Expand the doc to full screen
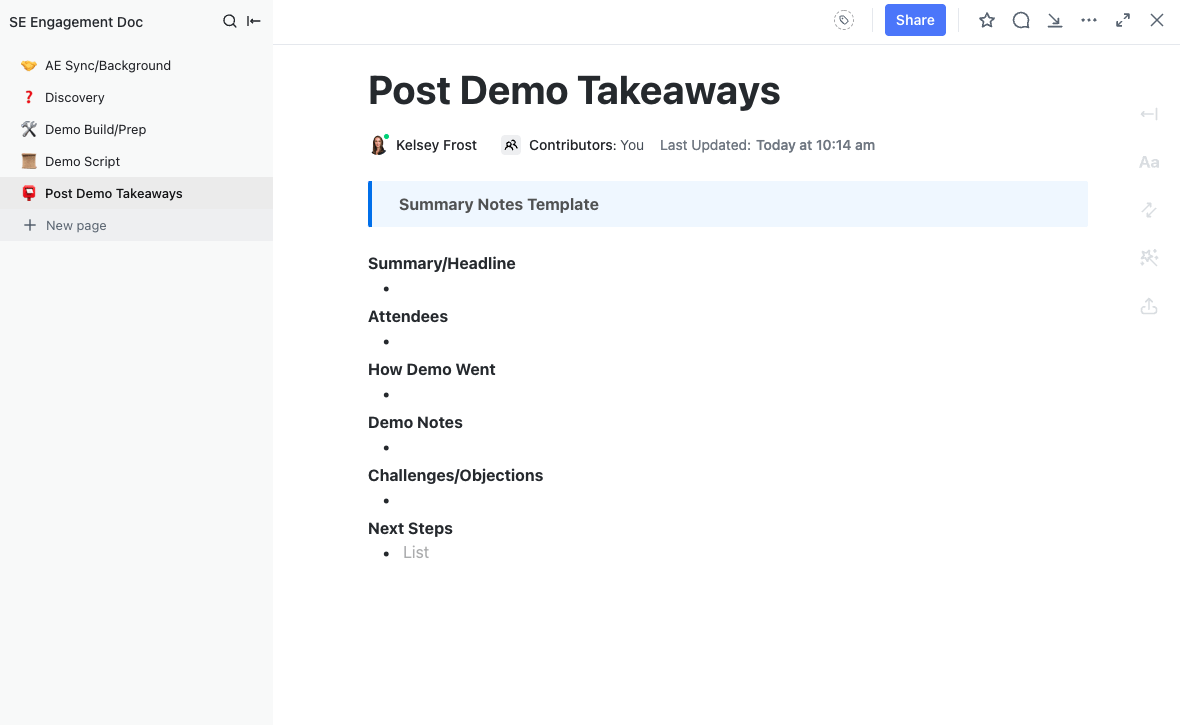The width and height of the screenshot is (1180, 725). (1123, 21)
